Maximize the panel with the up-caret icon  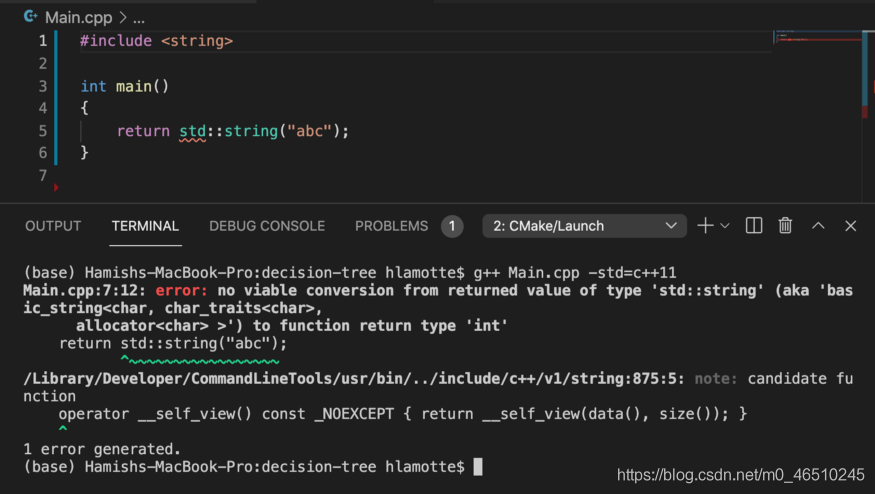click(x=818, y=226)
